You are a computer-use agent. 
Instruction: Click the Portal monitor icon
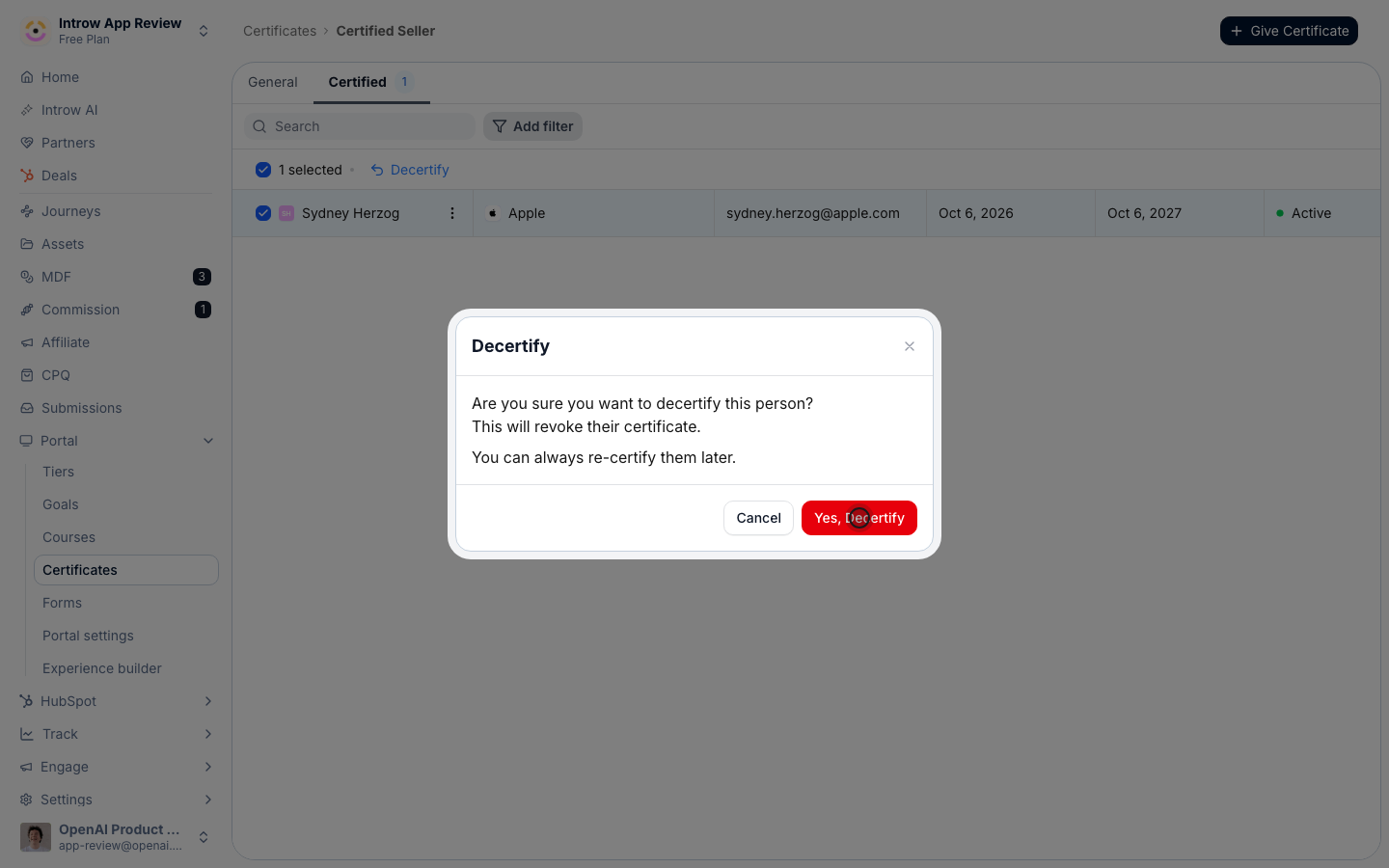point(26,441)
